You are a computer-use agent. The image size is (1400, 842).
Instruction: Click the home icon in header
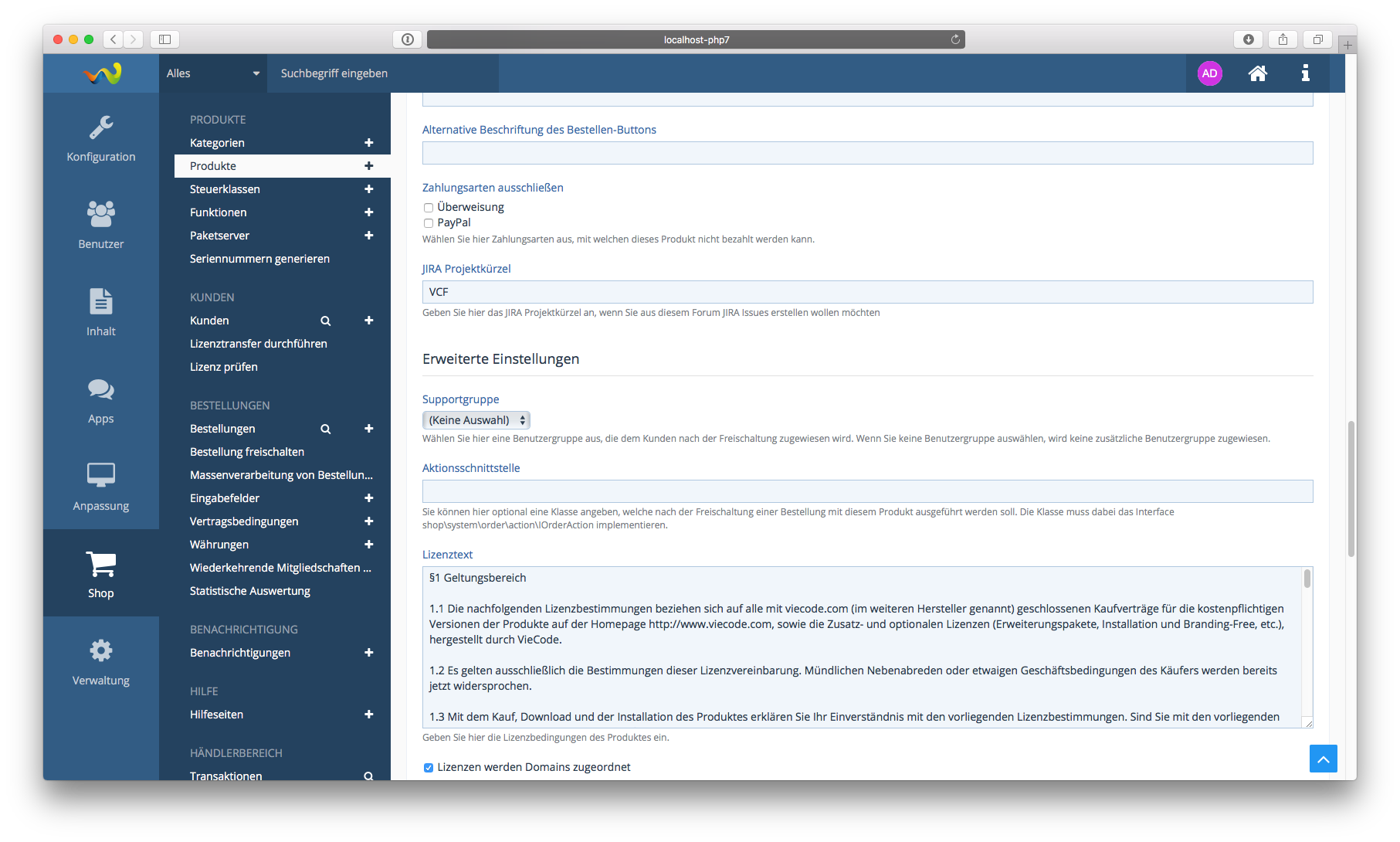(x=1257, y=73)
